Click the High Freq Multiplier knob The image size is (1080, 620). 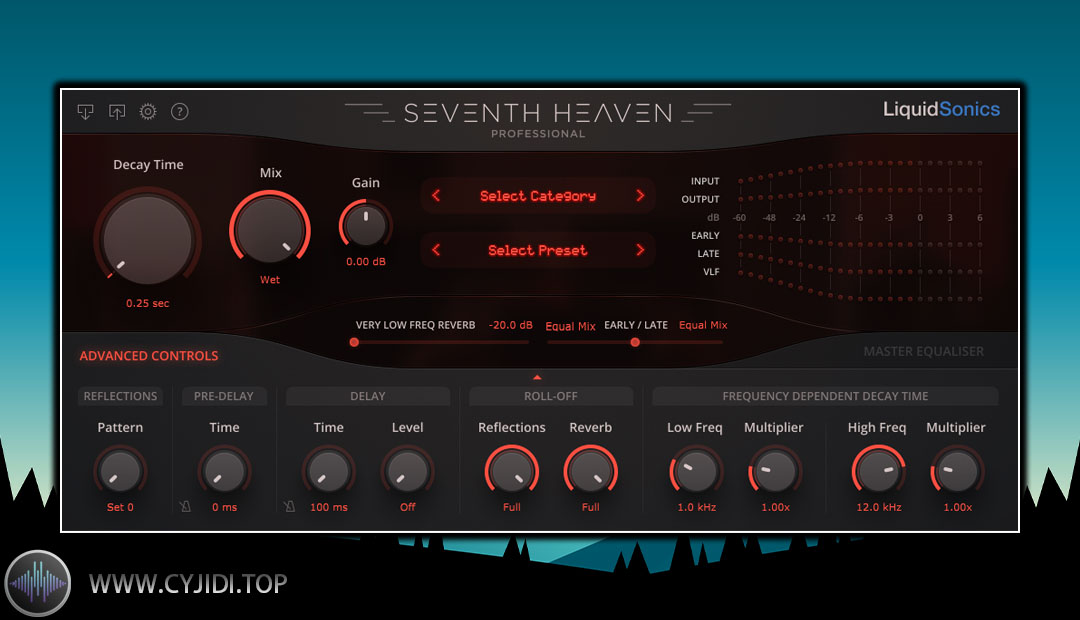click(x=957, y=471)
